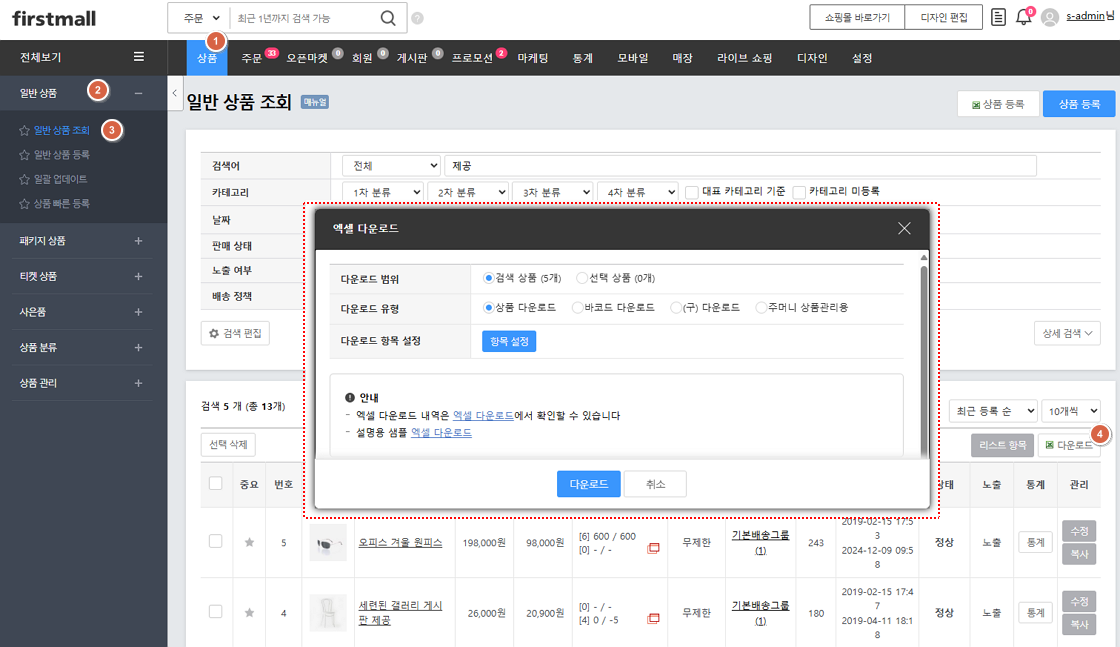Close the 엑셀 다운로드 dialog with X
Viewport: 1120px width, 647px height.
click(x=904, y=228)
